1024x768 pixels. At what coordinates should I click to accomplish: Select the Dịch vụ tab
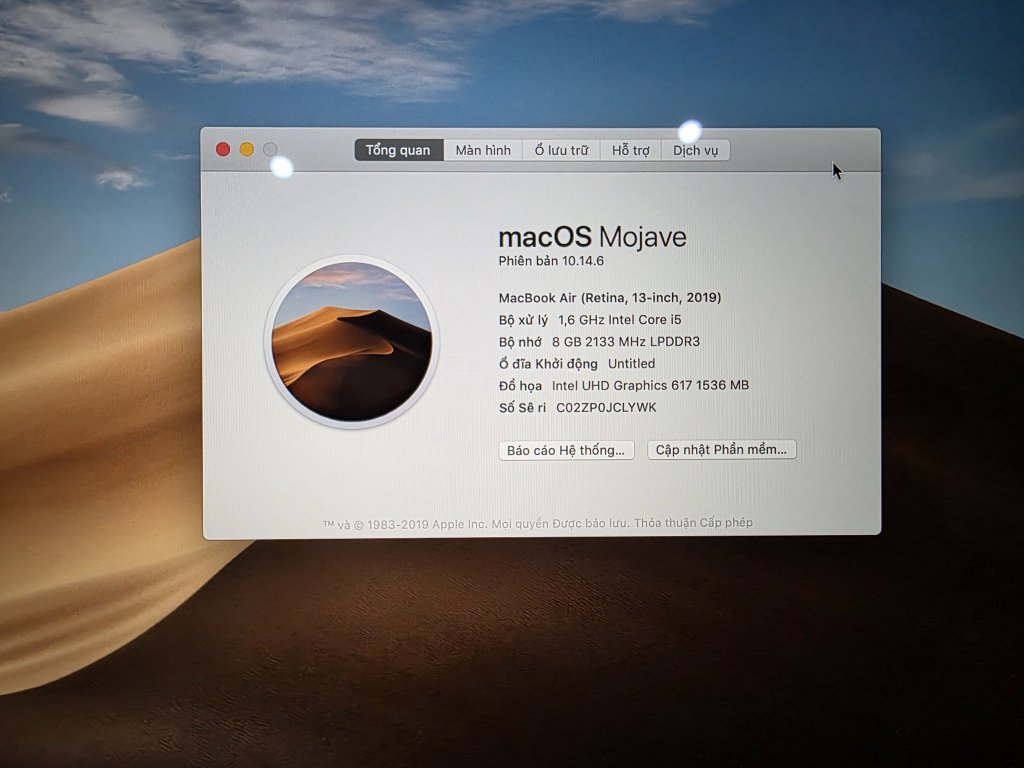pyautogui.click(x=696, y=150)
